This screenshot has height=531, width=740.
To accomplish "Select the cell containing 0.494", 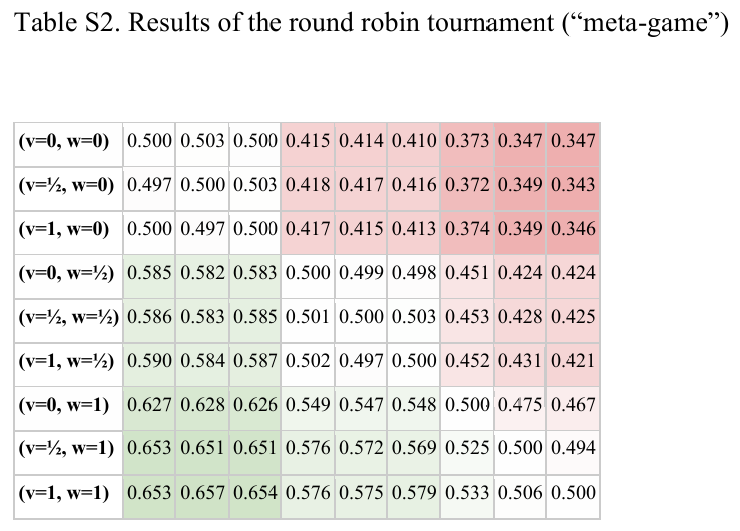I will pyautogui.click(x=573, y=449).
